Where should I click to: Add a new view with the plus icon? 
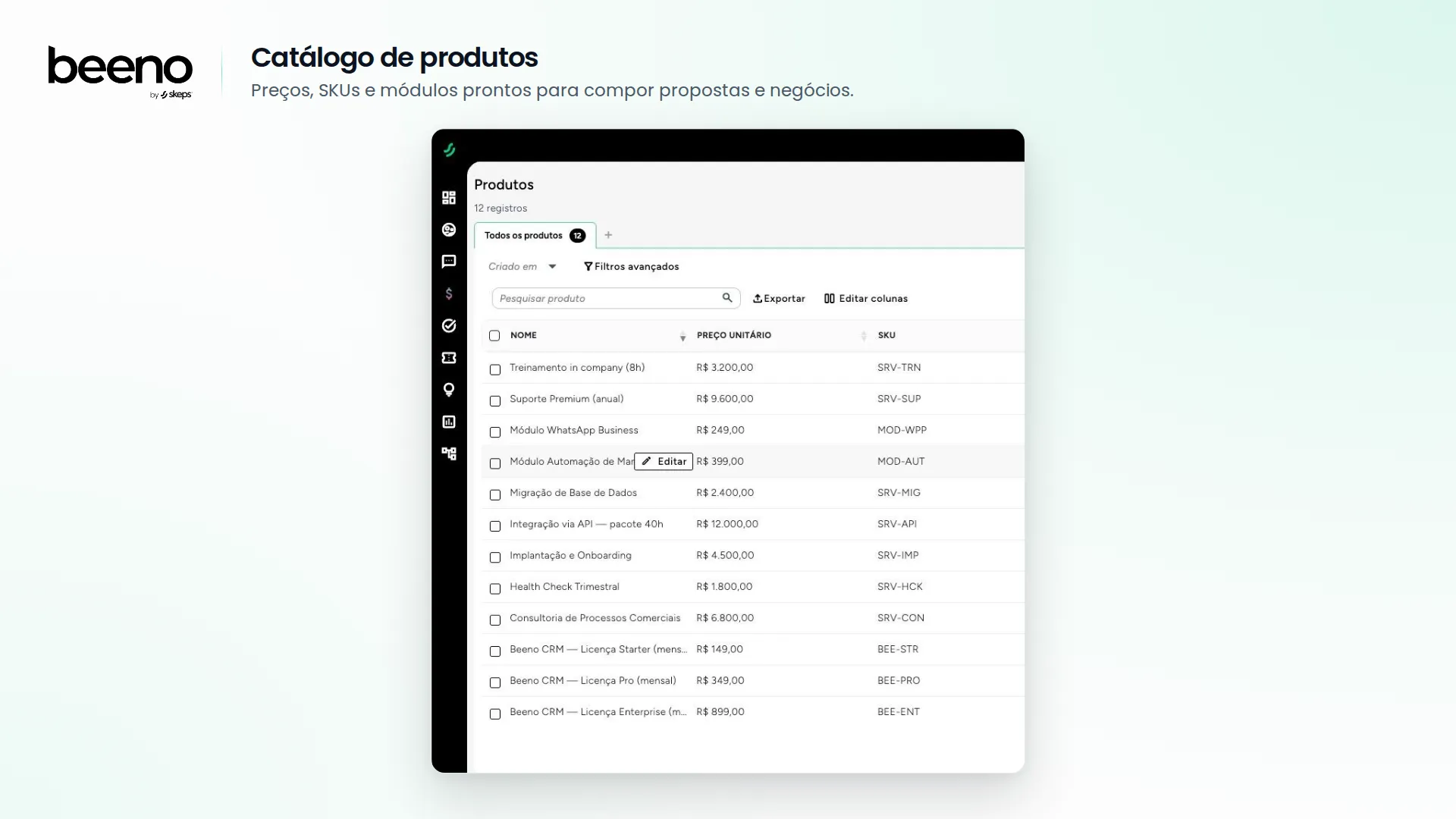pos(608,235)
